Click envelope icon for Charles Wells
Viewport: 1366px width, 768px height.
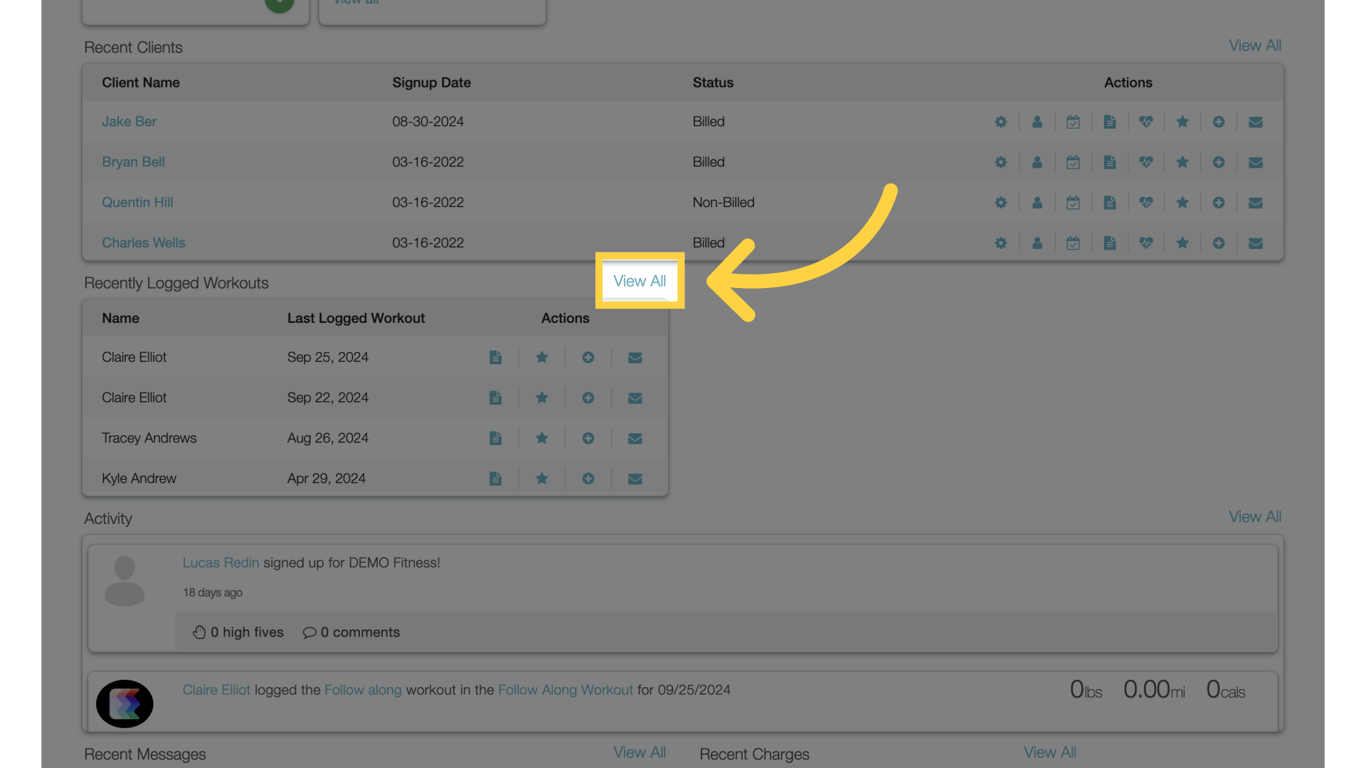point(1255,243)
